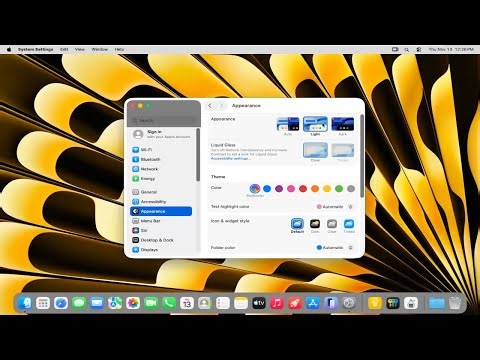The width and height of the screenshot is (480, 360).
Task: Open the Accessibility settings link
Action: [x=231, y=159]
